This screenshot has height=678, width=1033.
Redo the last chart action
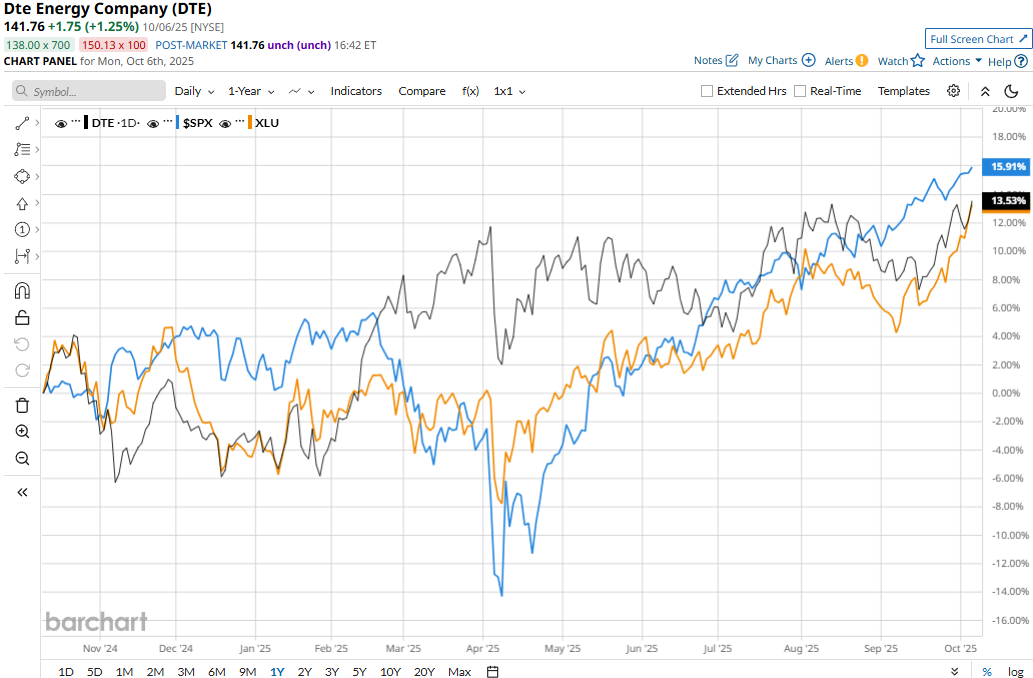[22, 370]
